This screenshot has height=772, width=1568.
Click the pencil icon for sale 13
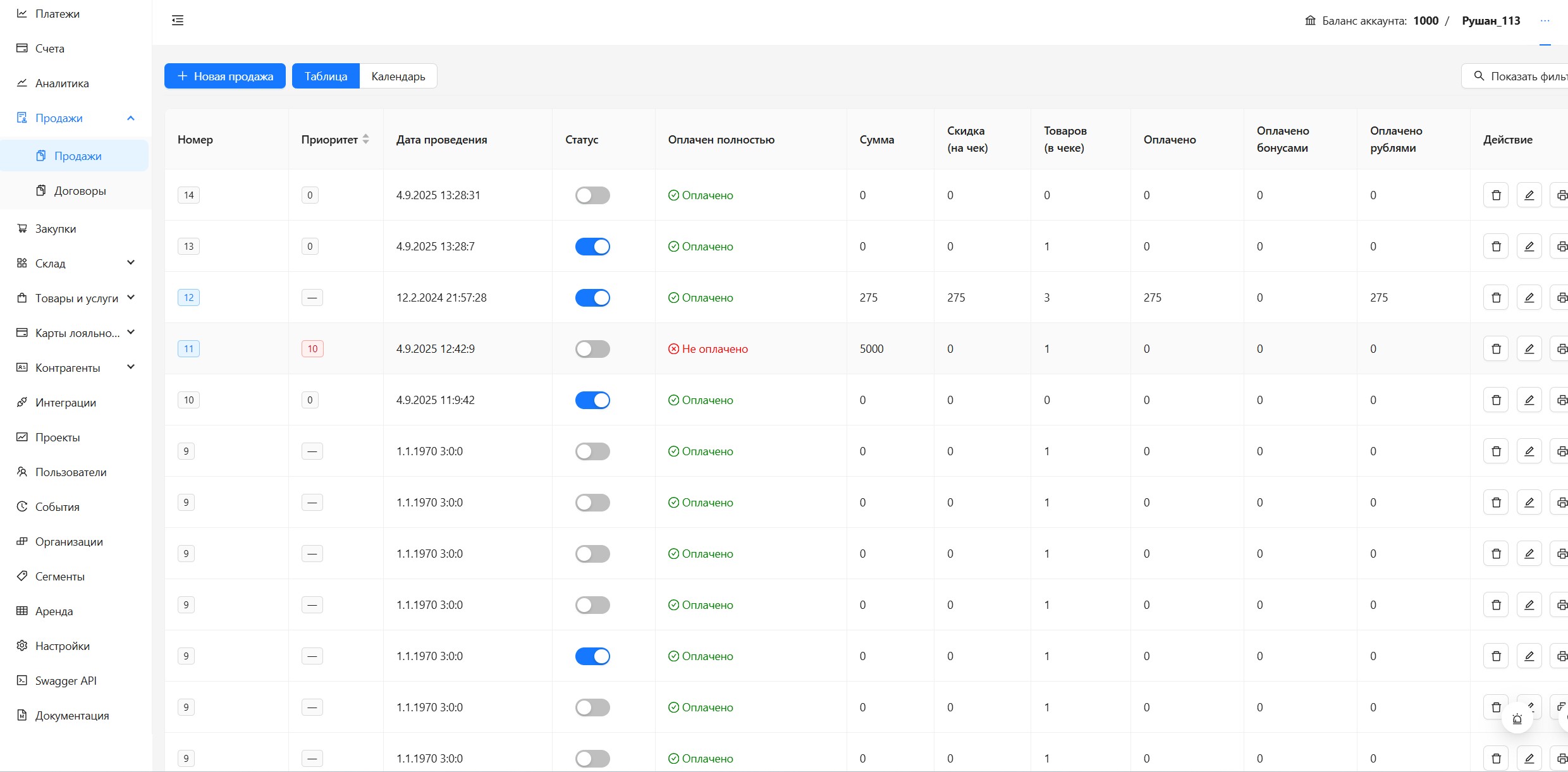coord(1529,247)
